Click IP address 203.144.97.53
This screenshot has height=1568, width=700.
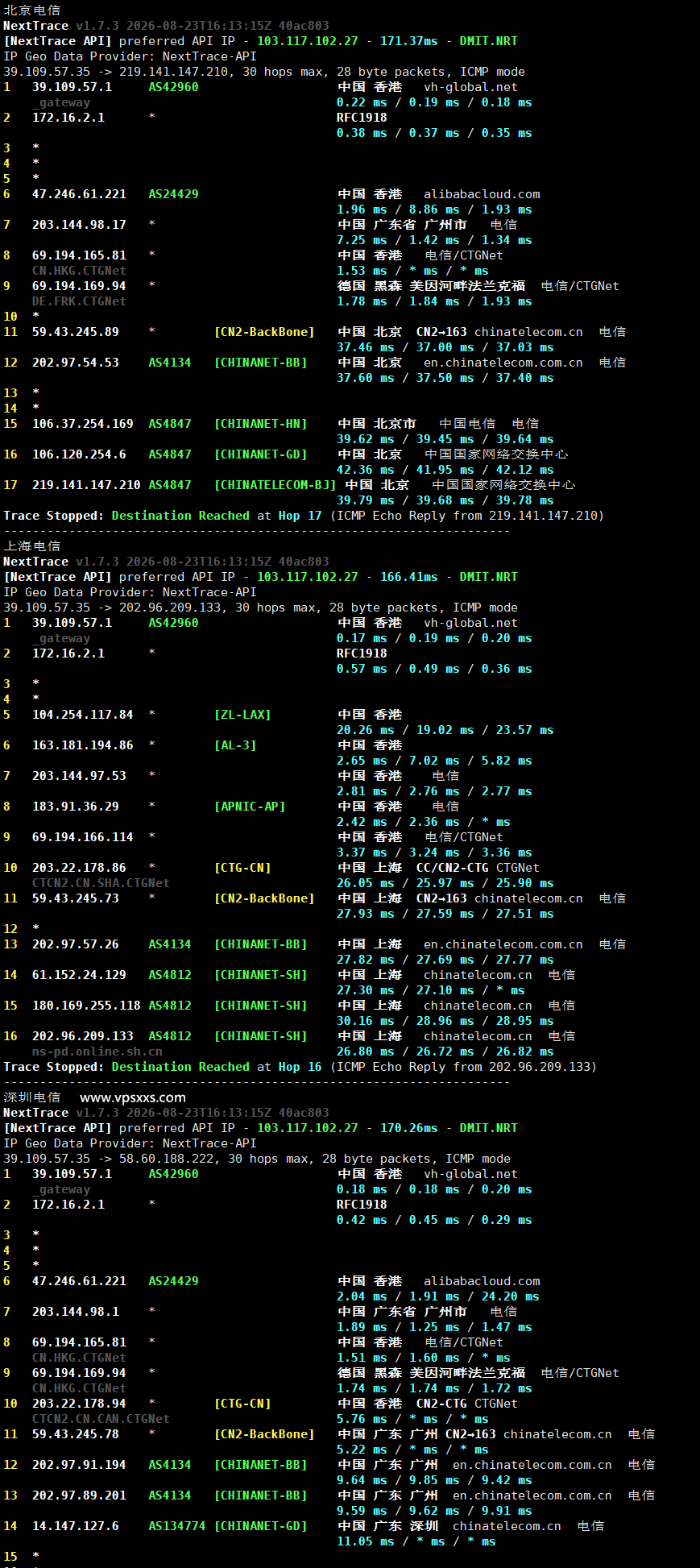point(79,776)
